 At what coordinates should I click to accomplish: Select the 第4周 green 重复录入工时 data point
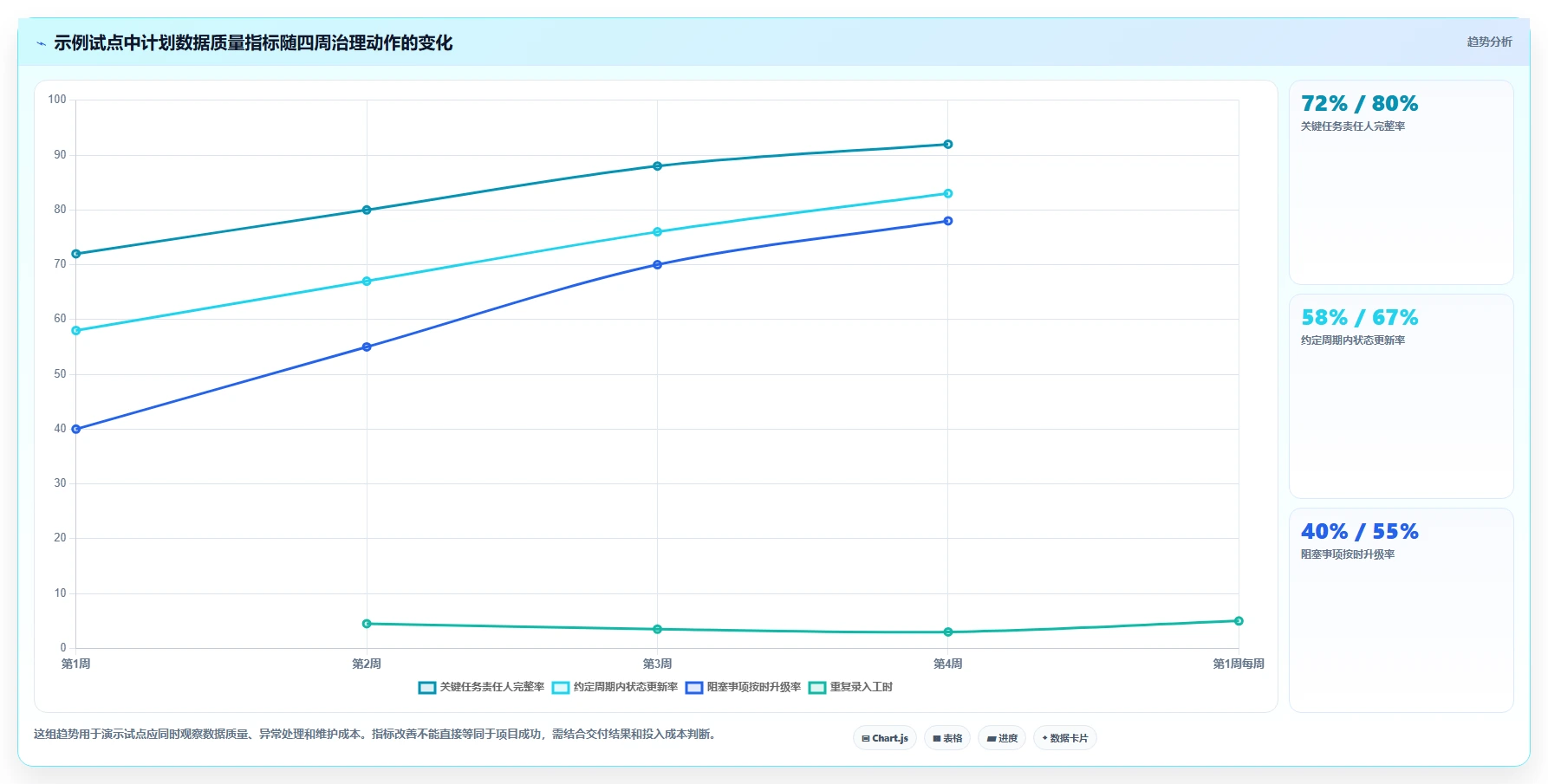[948, 632]
